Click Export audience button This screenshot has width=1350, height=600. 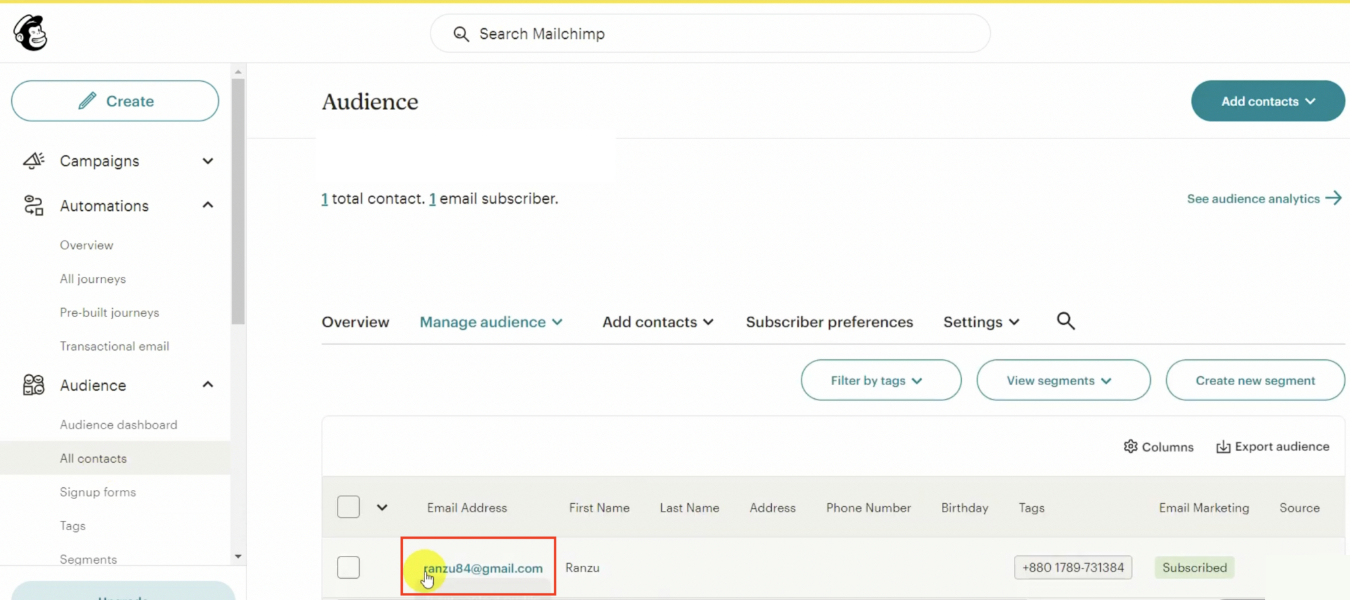(1273, 447)
